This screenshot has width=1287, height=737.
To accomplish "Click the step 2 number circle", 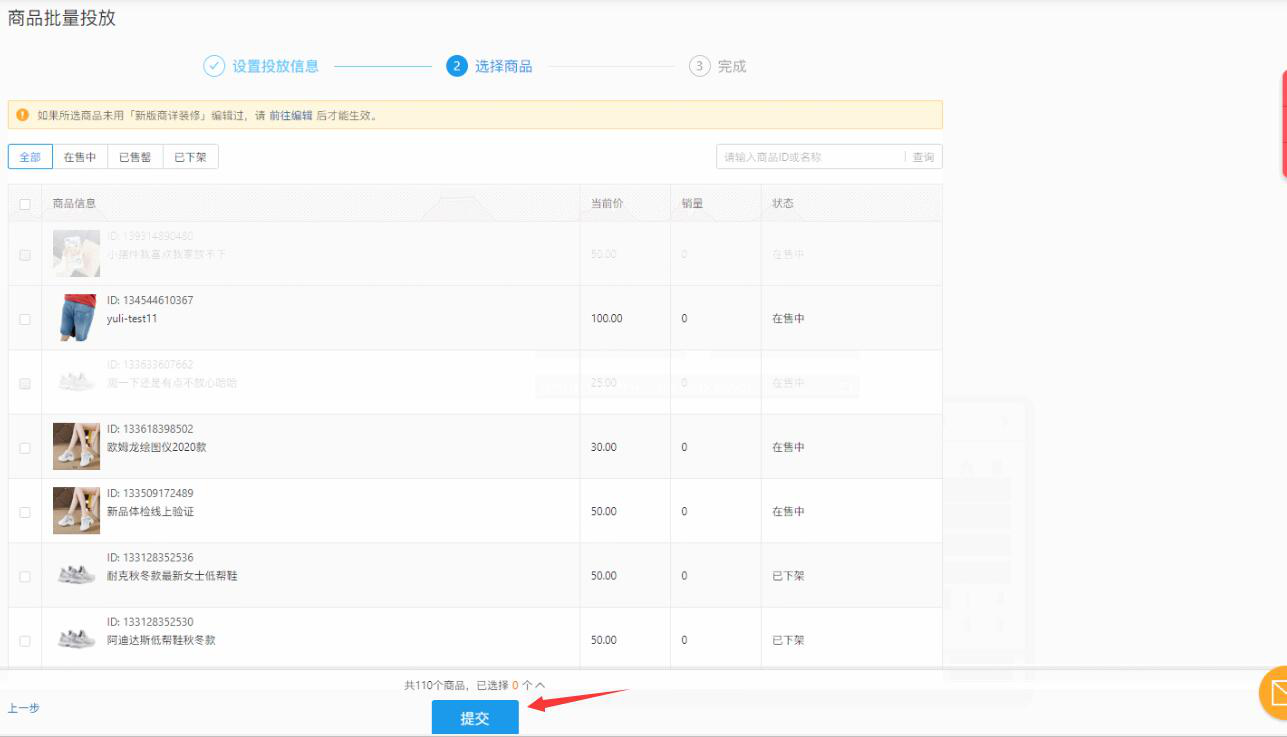I will click(457, 66).
